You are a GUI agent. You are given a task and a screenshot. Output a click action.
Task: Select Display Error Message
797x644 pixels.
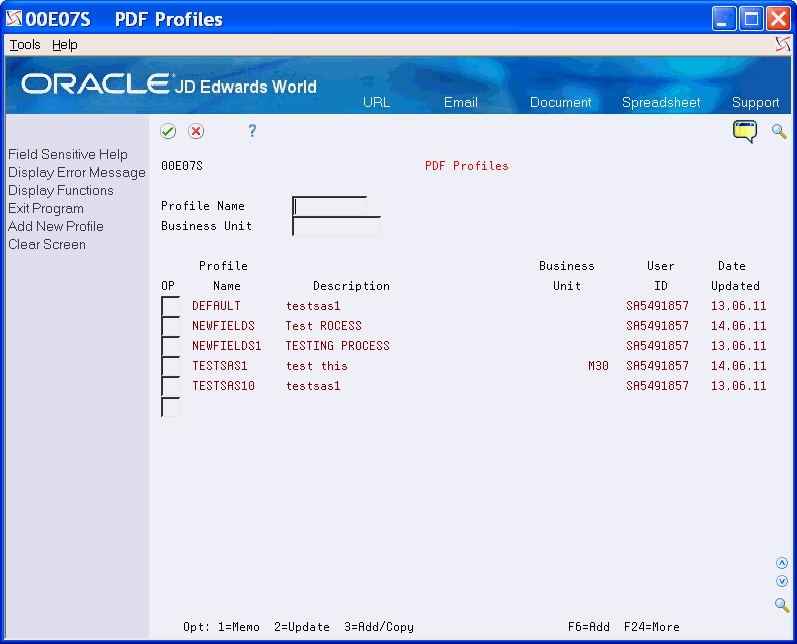tap(77, 172)
